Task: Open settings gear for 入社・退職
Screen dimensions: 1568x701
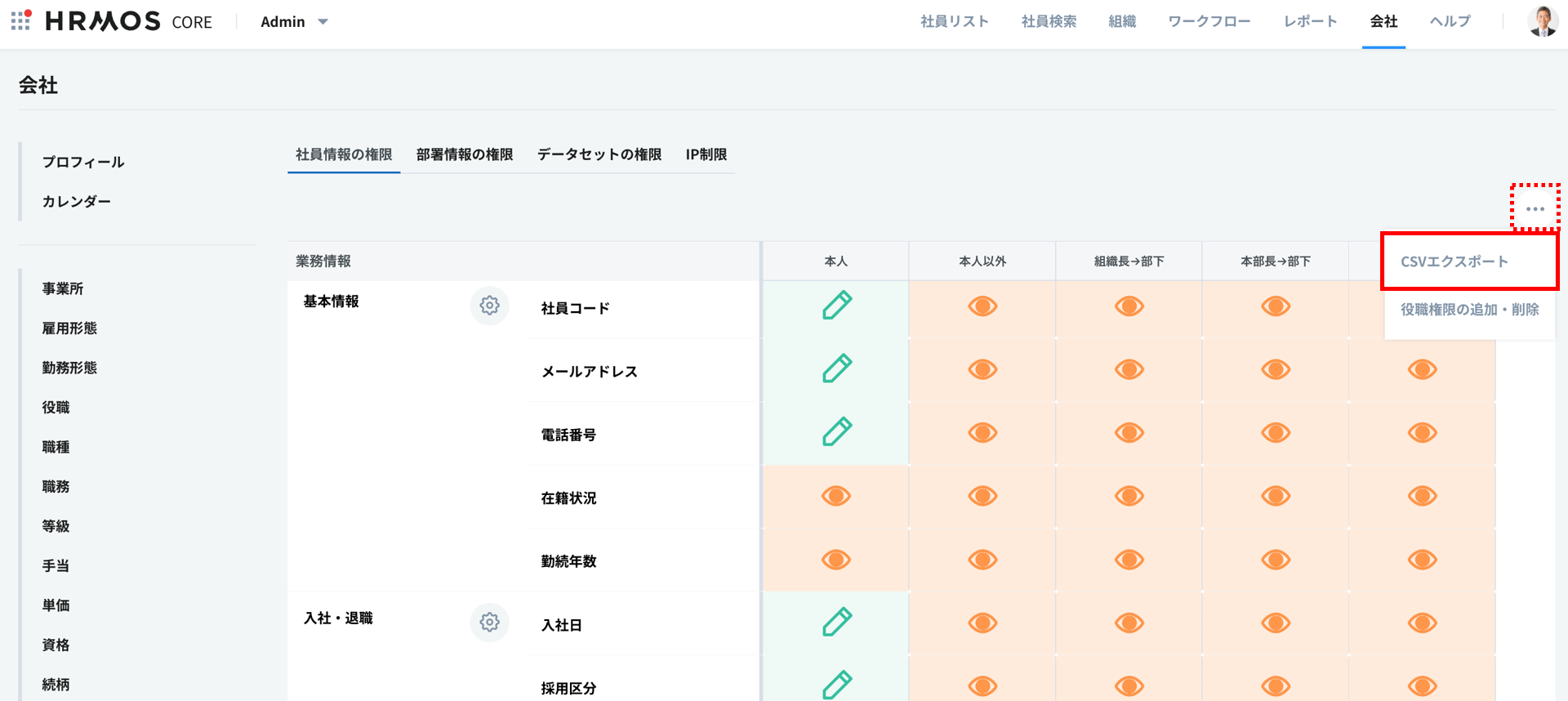Action: (x=489, y=623)
